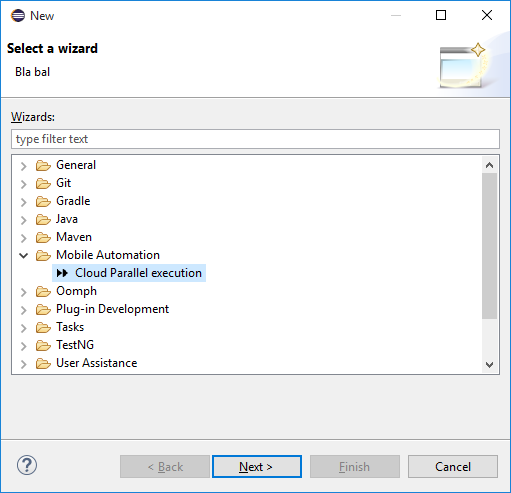Click the Eclipse logo in title bar

coord(18,16)
